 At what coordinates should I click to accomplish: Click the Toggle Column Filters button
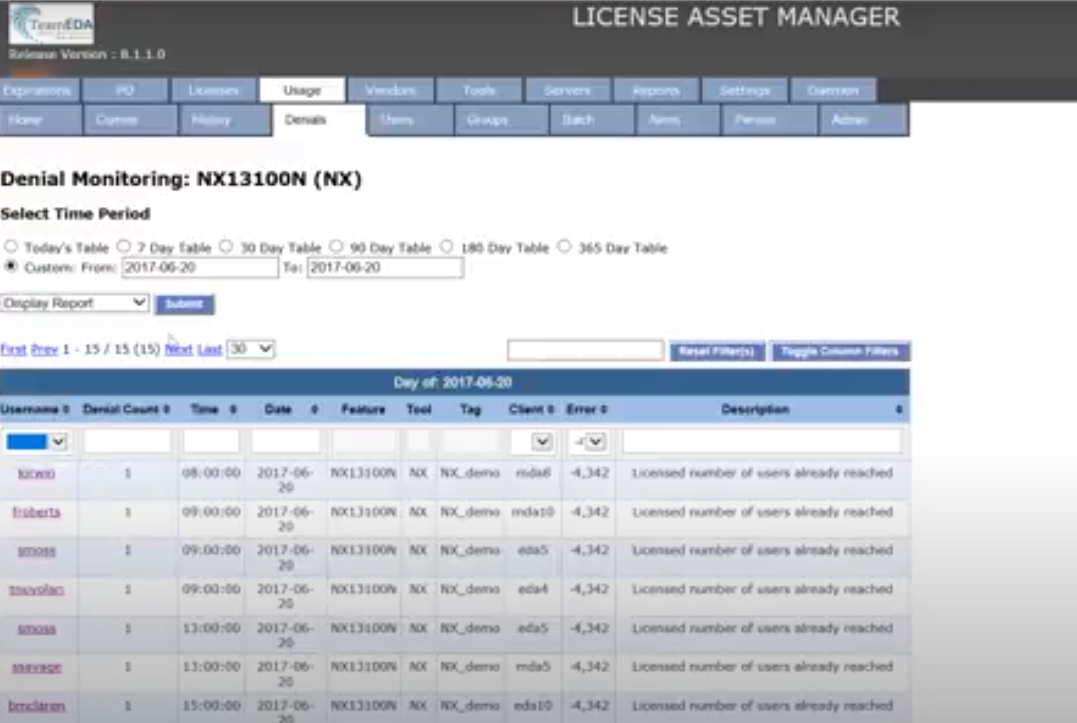(839, 351)
